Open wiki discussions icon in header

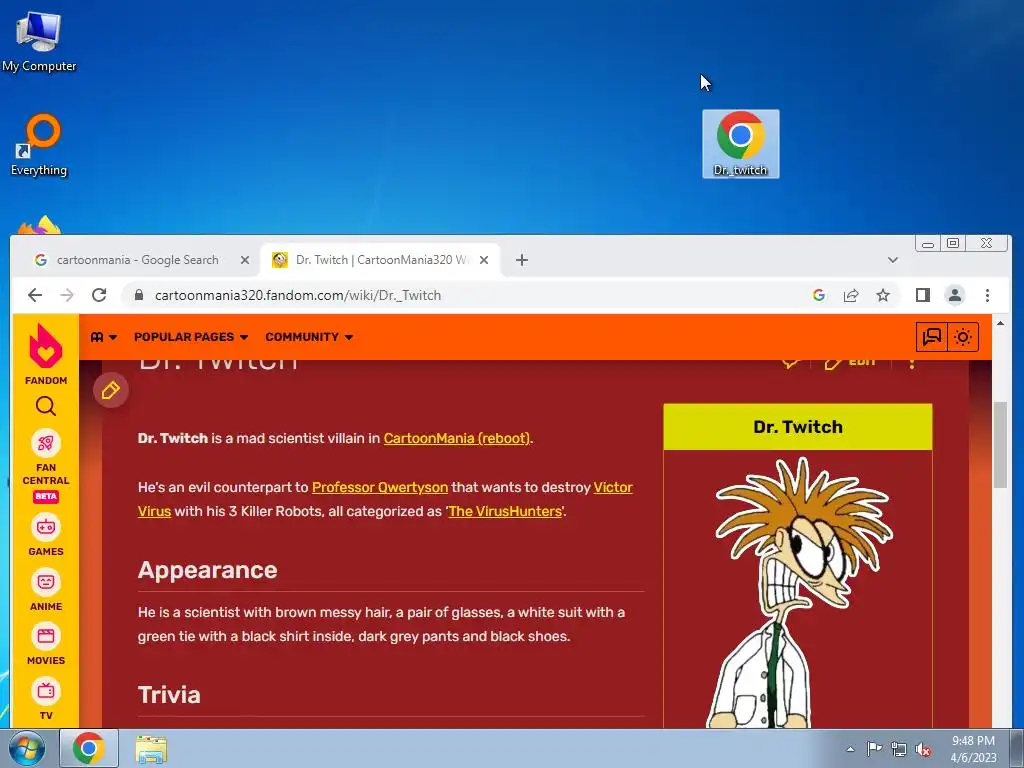coord(932,337)
